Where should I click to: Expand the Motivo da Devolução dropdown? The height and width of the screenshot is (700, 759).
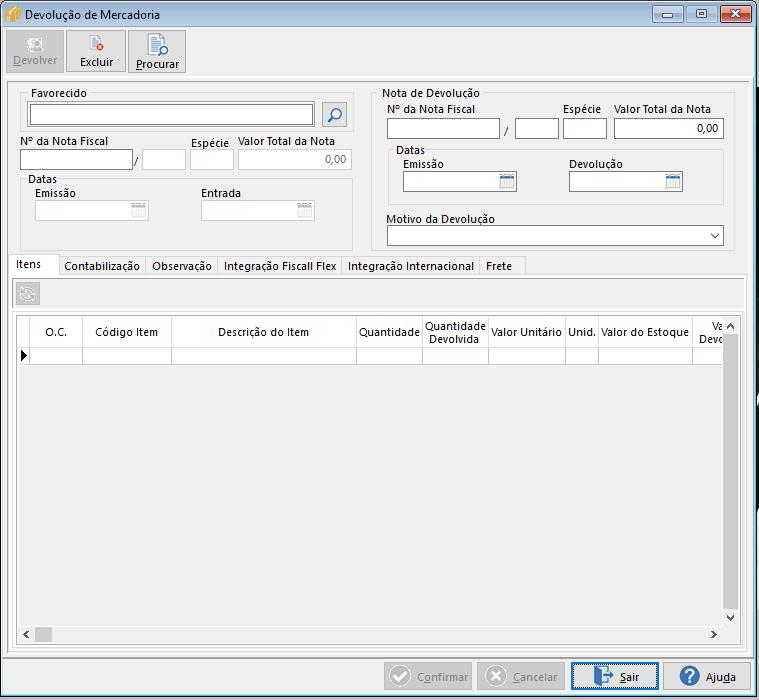pyautogui.click(x=714, y=236)
